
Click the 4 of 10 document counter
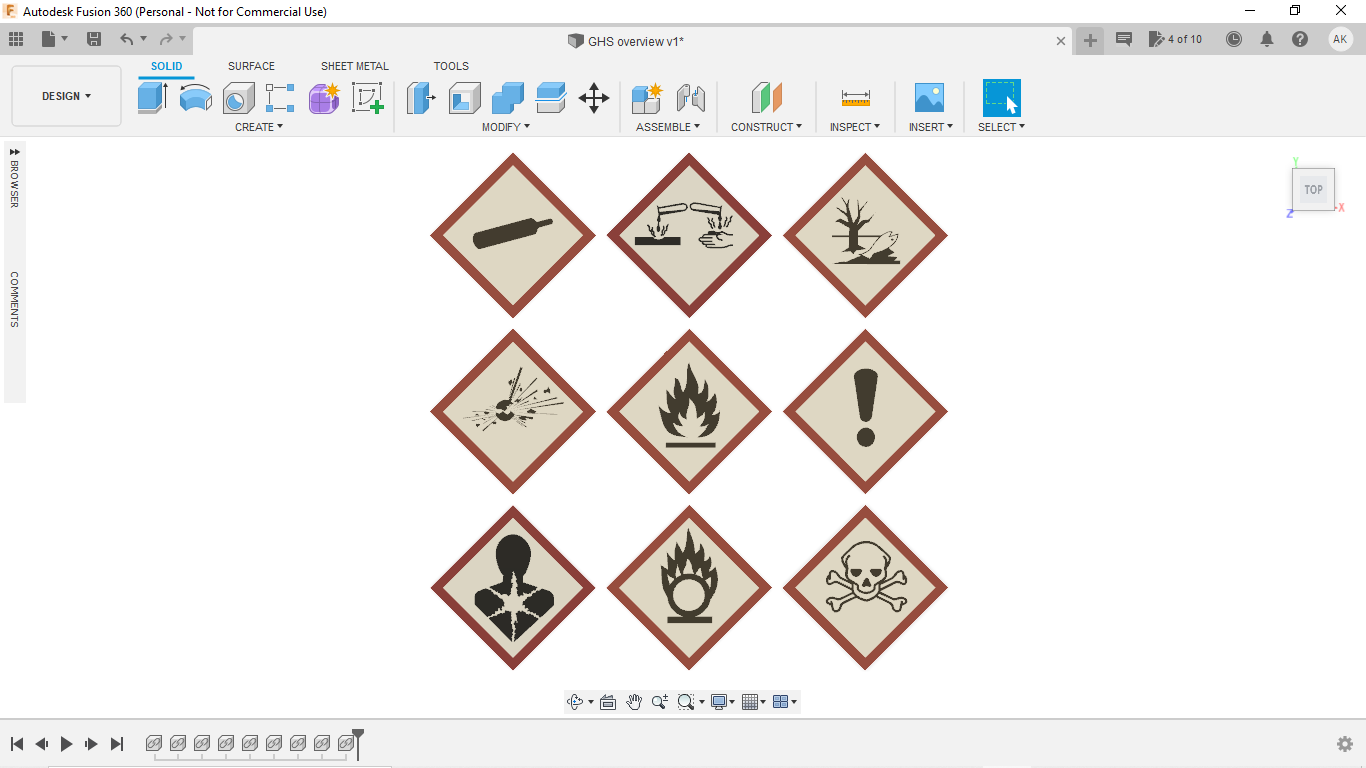[x=1176, y=39]
